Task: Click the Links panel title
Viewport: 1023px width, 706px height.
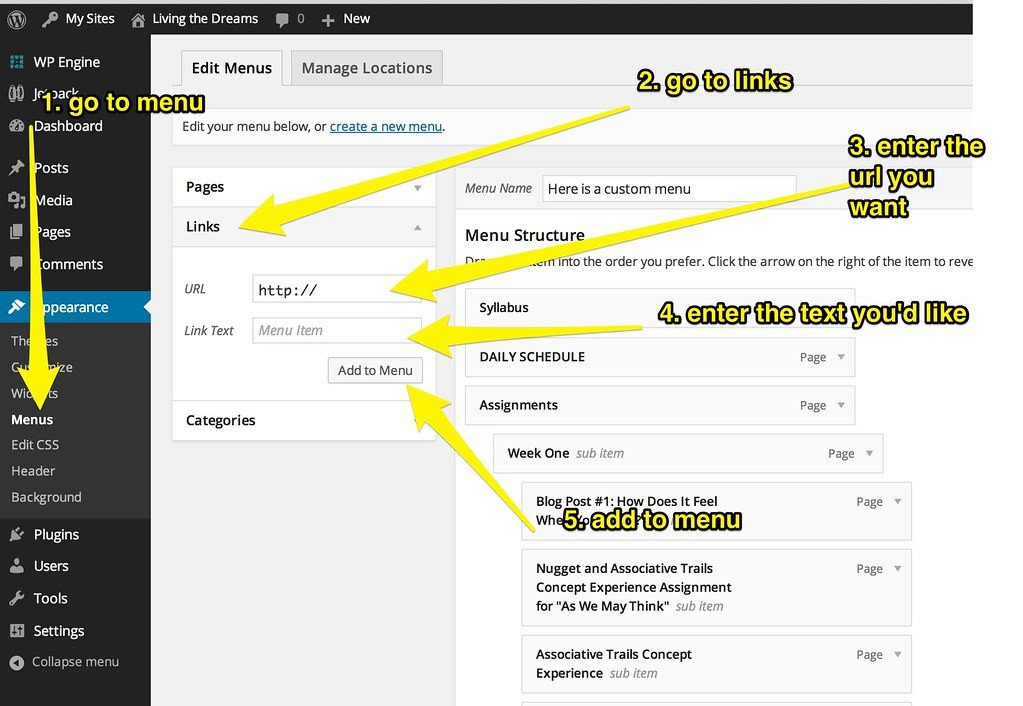Action: click(x=203, y=226)
